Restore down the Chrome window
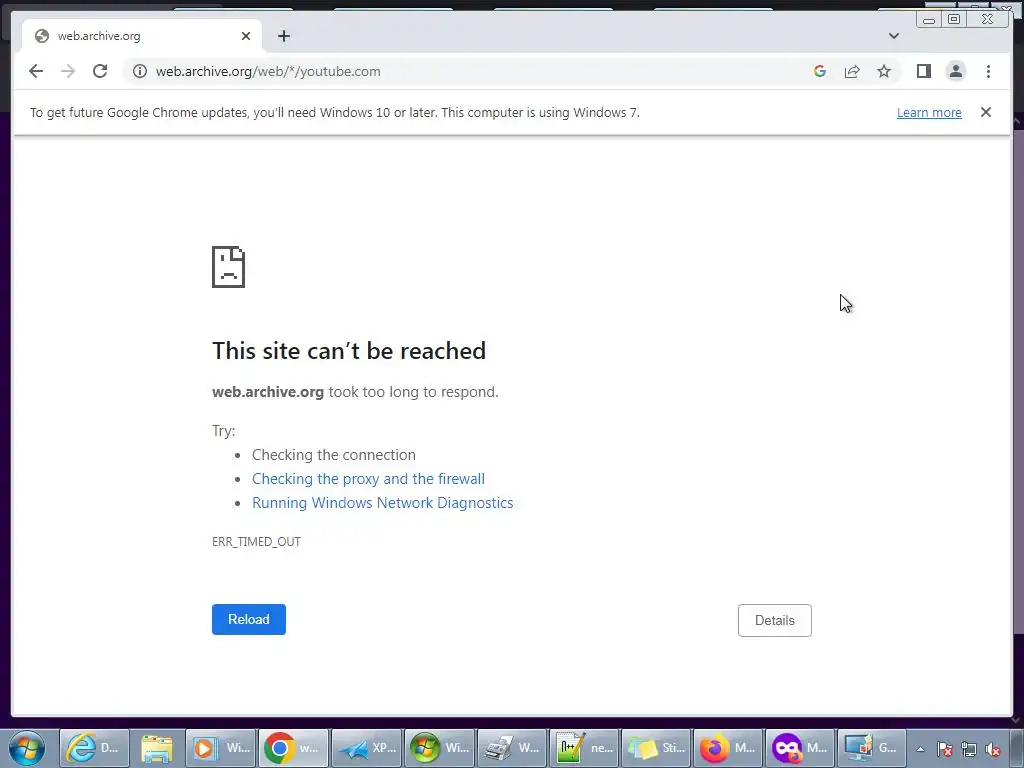This screenshot has width=1024, height=768. 954,20
